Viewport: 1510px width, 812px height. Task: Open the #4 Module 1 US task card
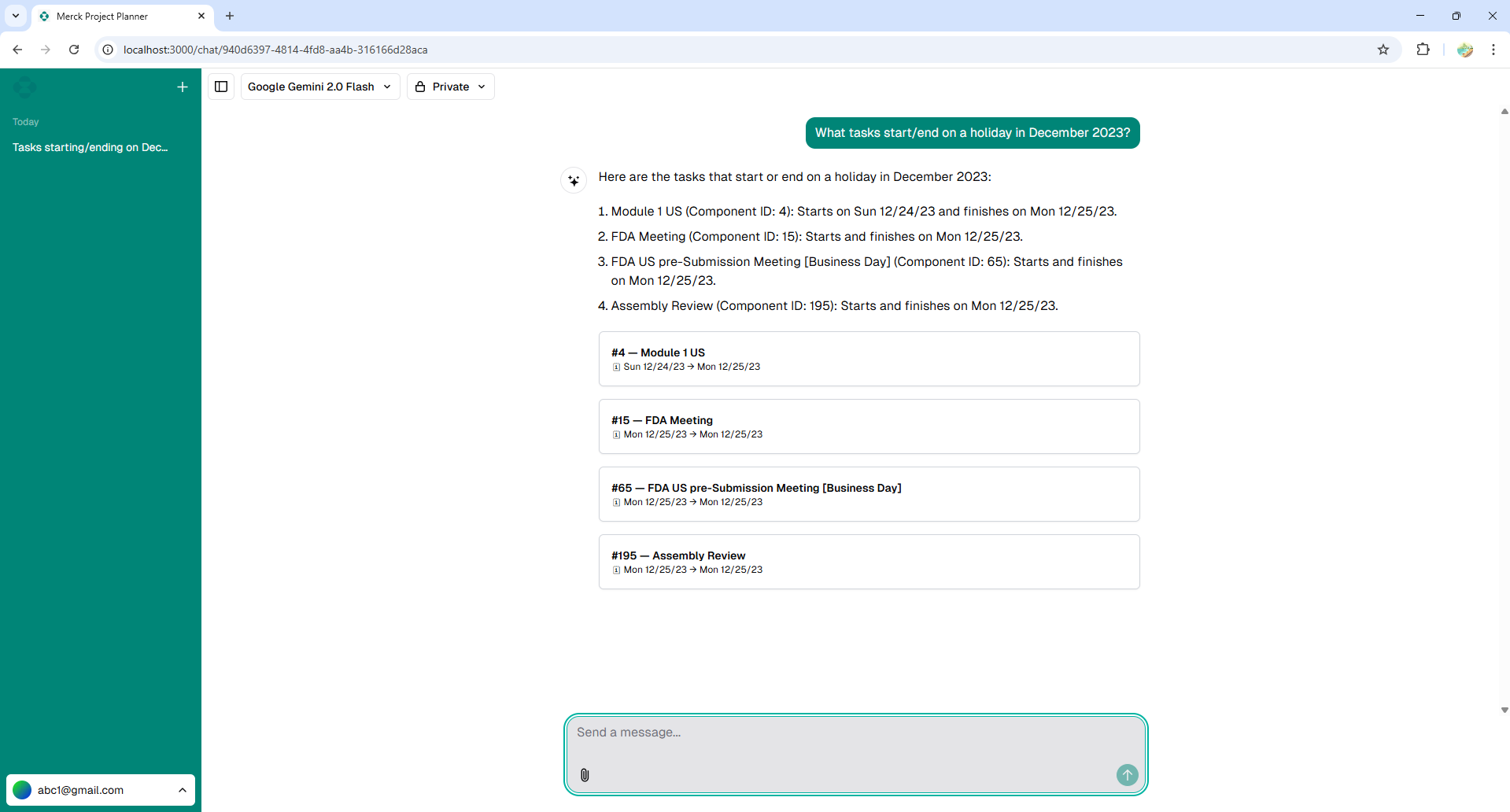tap(869, 359)
